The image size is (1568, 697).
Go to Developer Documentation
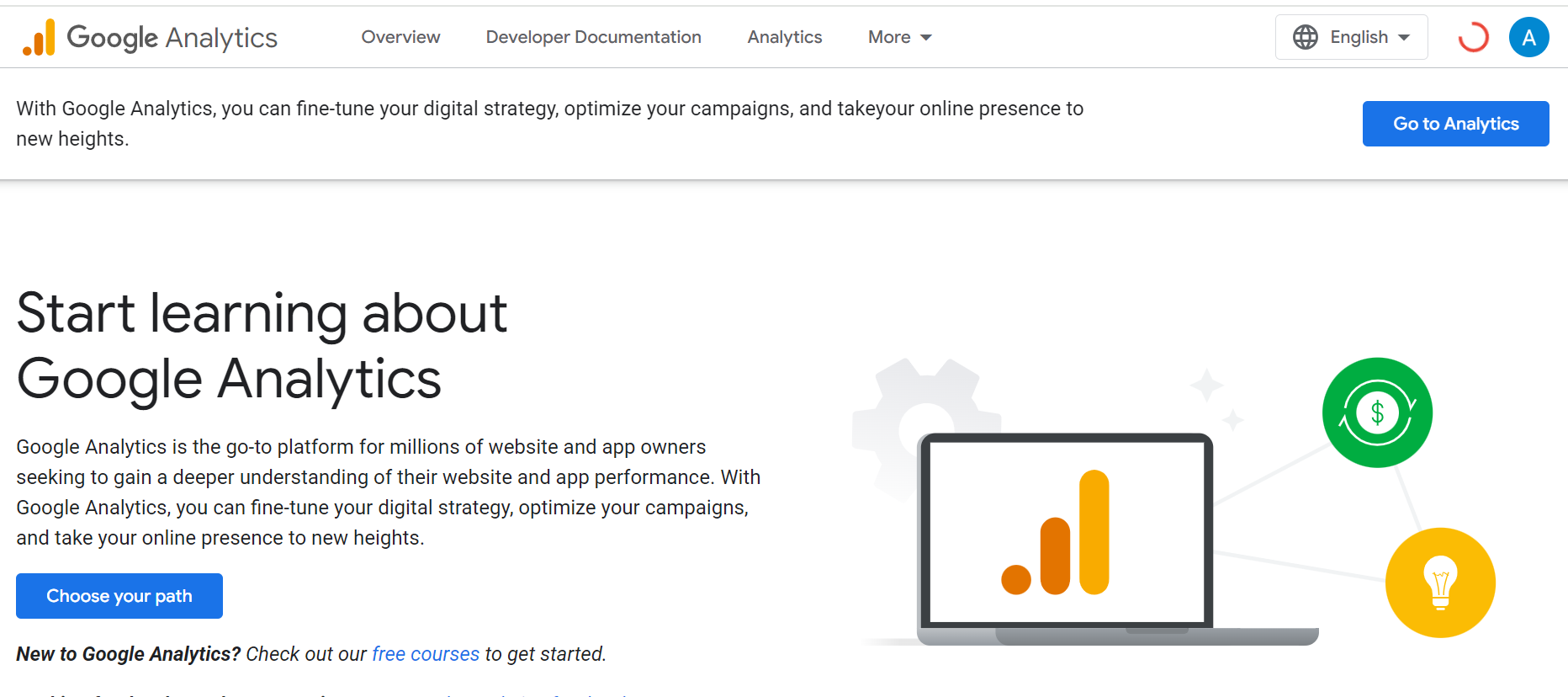point(593,37)
